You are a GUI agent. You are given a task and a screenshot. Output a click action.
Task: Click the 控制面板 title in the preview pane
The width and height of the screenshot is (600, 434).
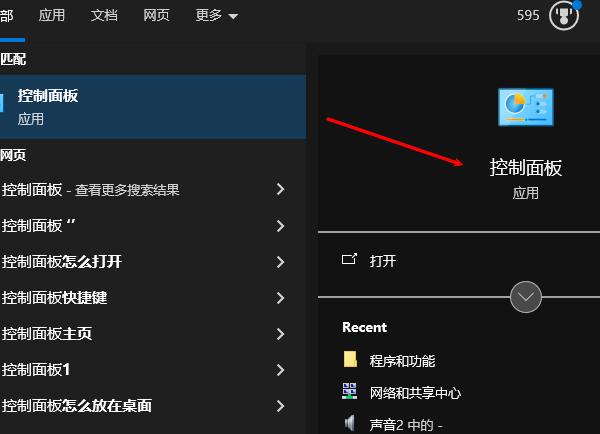coord(526,168)
